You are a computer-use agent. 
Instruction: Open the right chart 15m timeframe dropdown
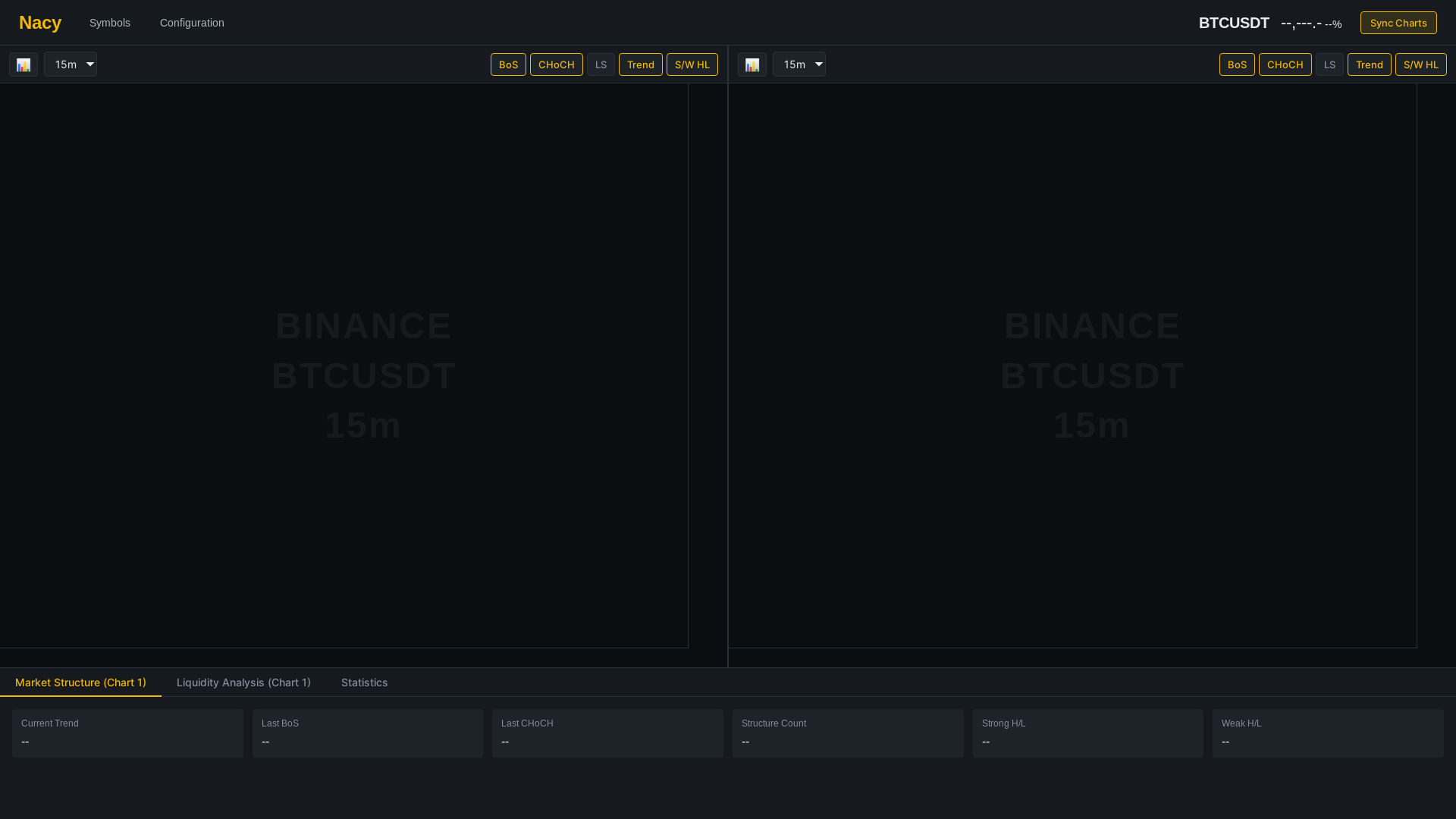click(x=799, y=64)
